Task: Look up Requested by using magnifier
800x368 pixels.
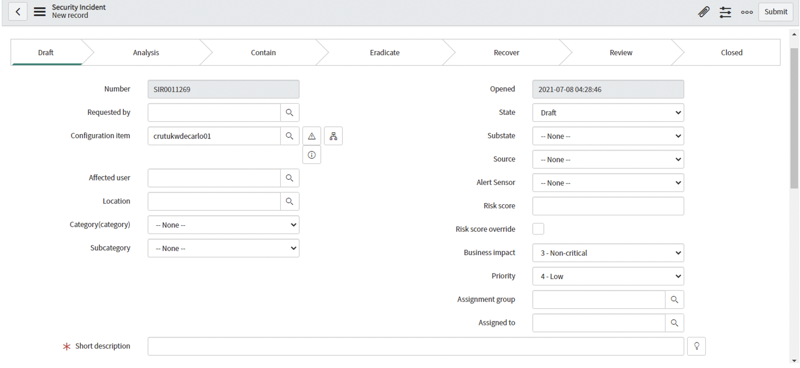Action: [289, 112]
